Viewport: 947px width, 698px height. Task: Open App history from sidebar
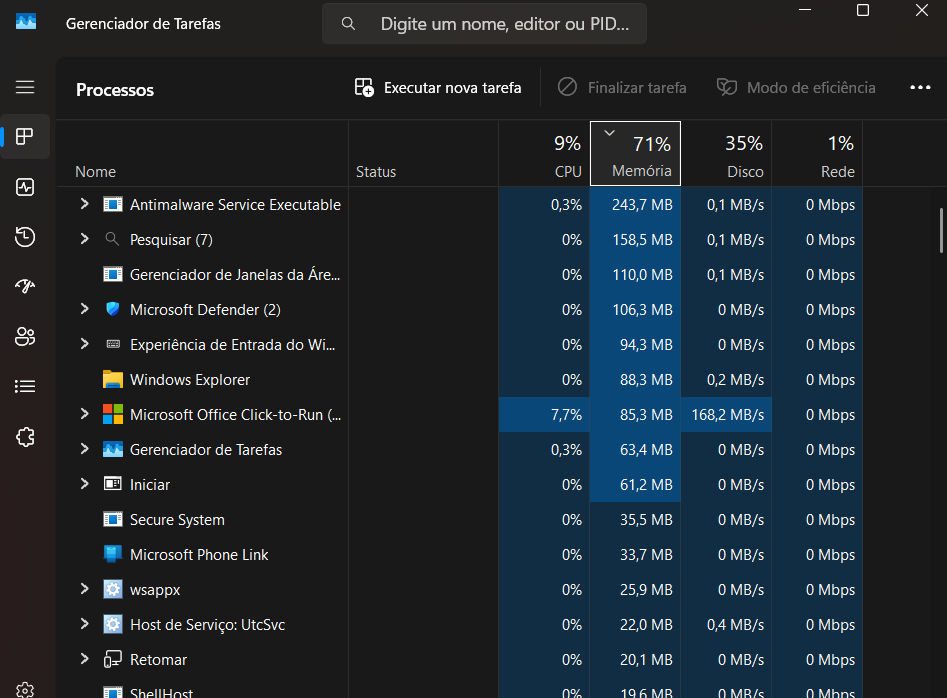(x=25, y=237)
